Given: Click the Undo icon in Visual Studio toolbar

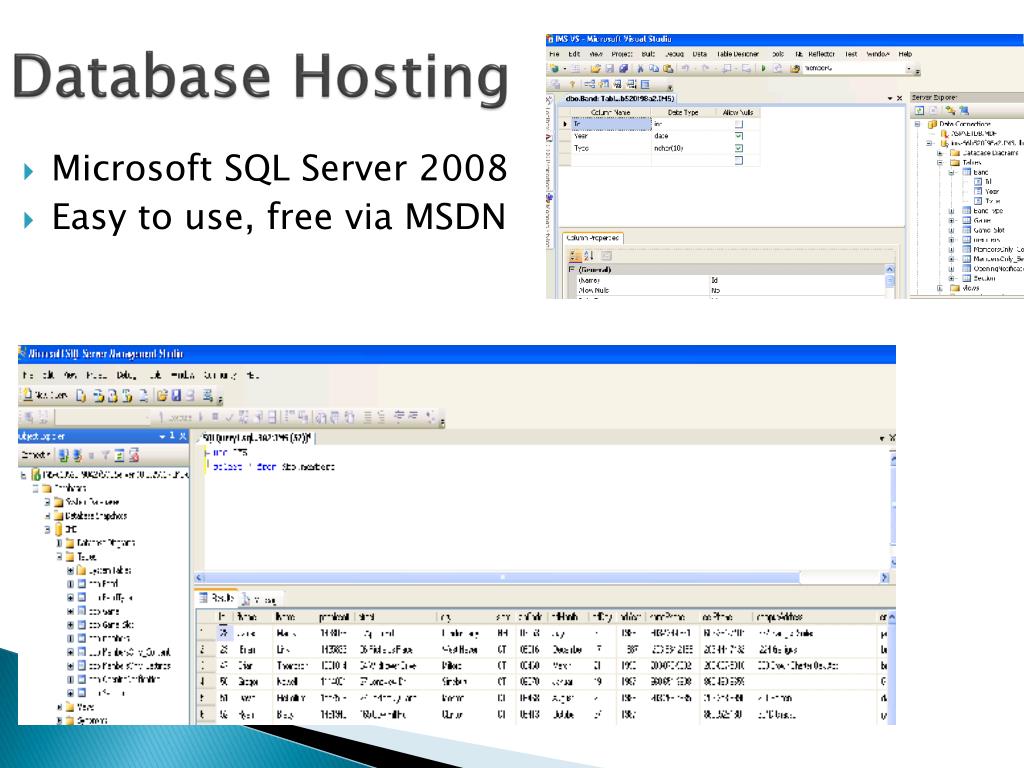Looking at the screenshot, I should click(685, 69).
